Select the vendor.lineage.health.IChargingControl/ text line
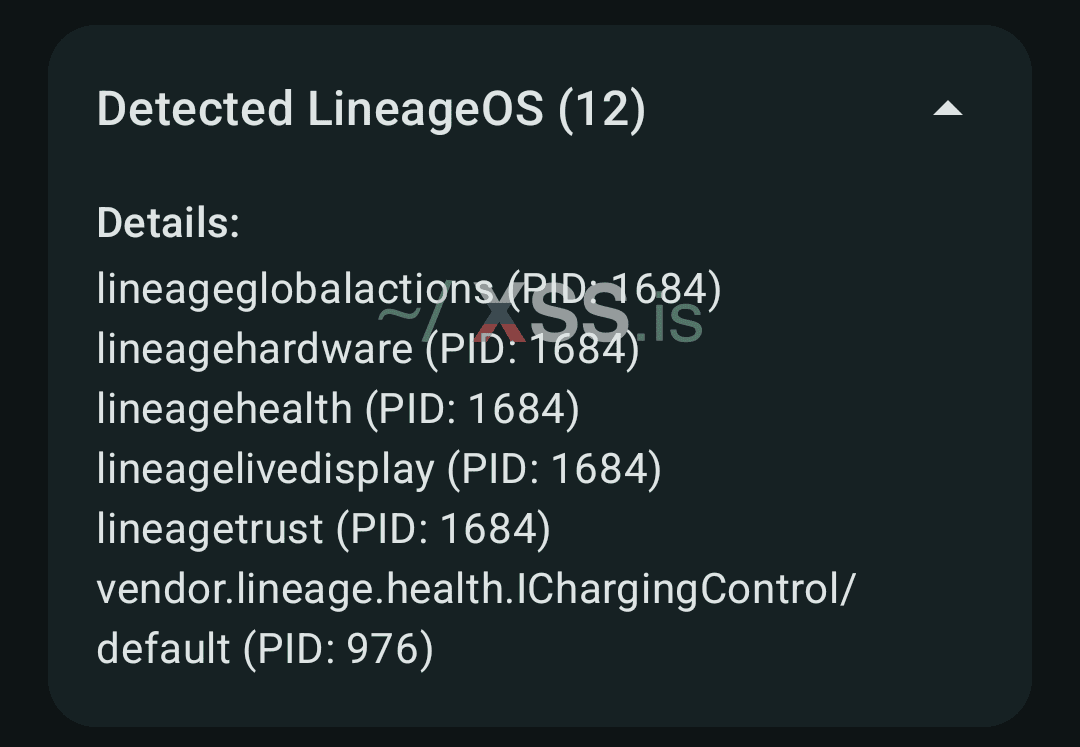This screenshot has width=1080, height=747. pyautogui.click(x=476, y=589)
